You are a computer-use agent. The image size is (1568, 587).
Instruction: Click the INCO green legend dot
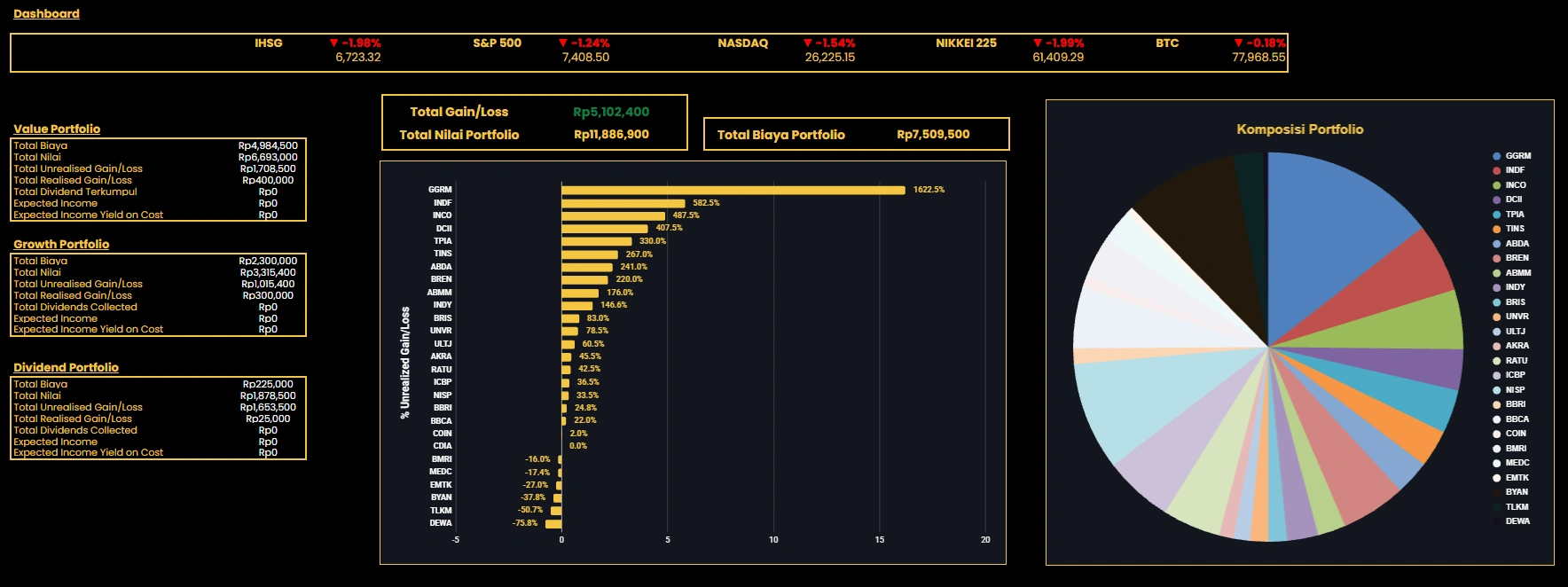(x=1496, y=185)
